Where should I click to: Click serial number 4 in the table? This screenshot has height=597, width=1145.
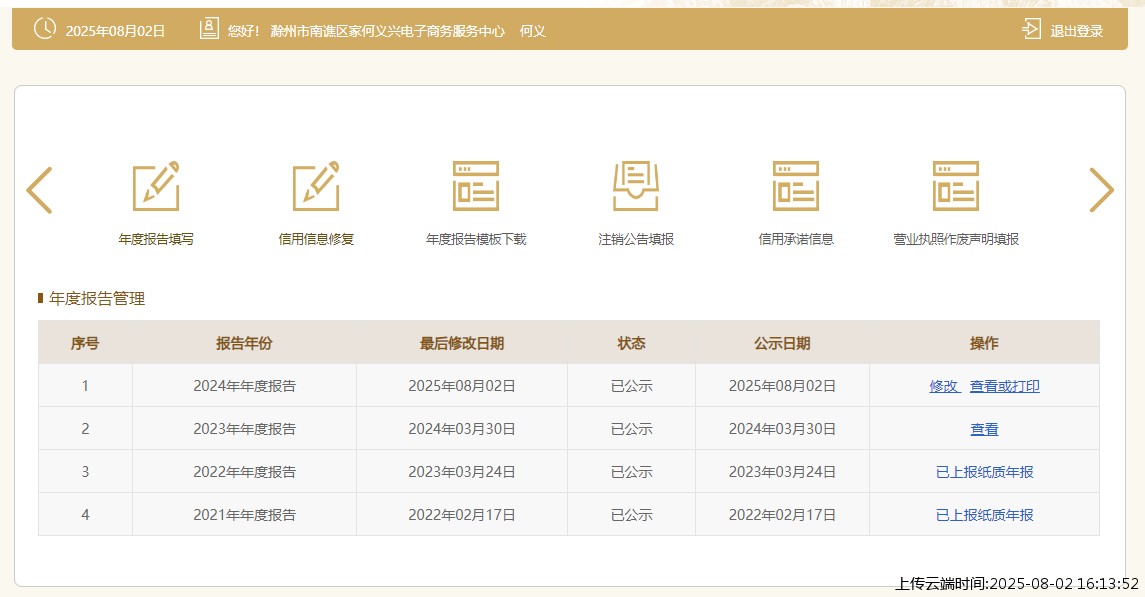pyautogui.click(x=85, y=515)
